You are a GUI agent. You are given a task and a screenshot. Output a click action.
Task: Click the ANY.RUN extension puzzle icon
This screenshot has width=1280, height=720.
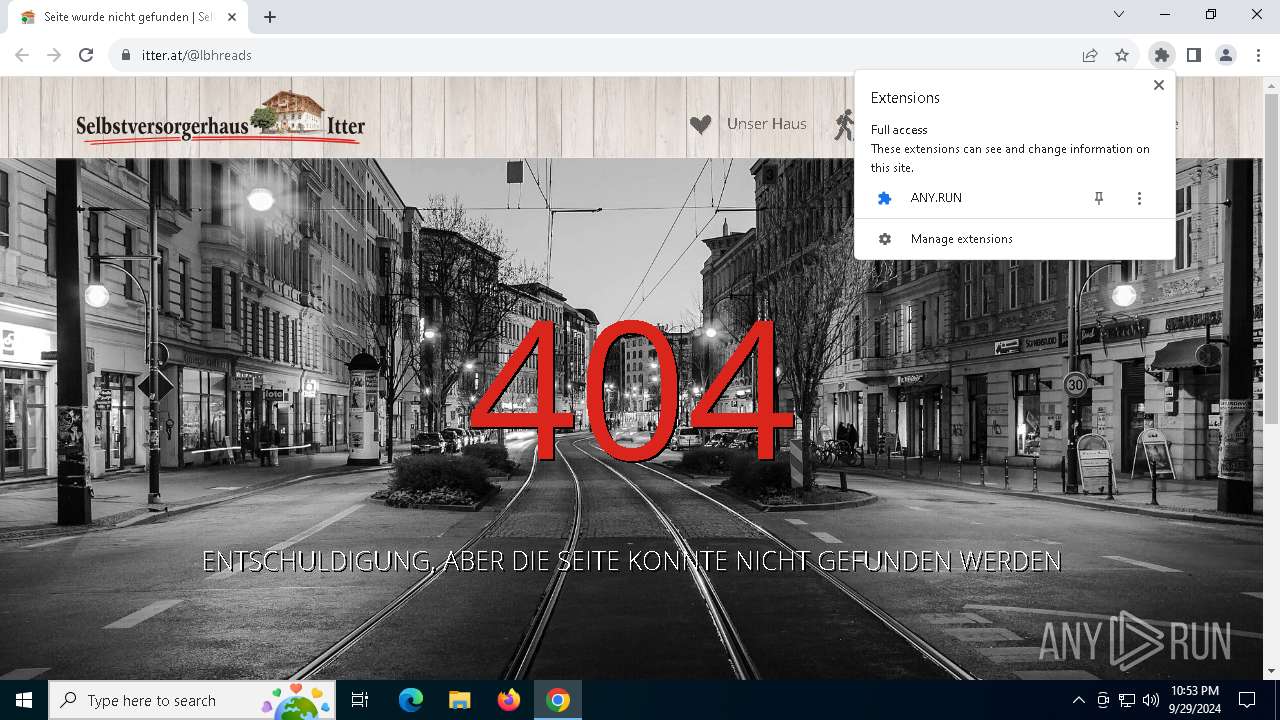pos(884,198)
